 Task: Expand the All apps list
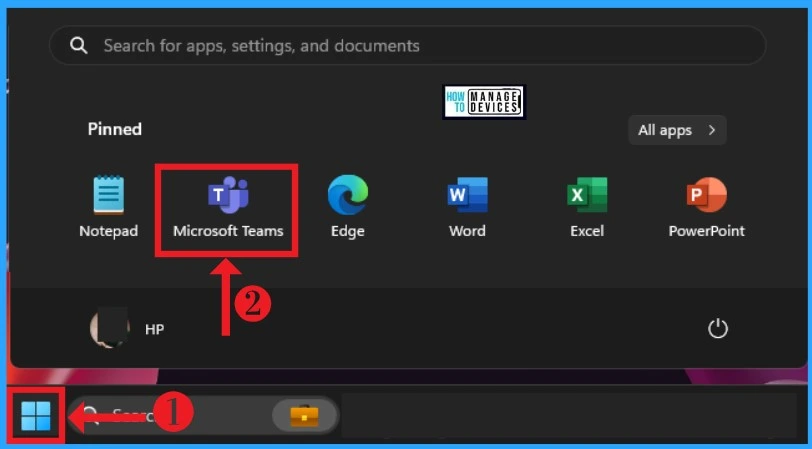pos(677,130)
